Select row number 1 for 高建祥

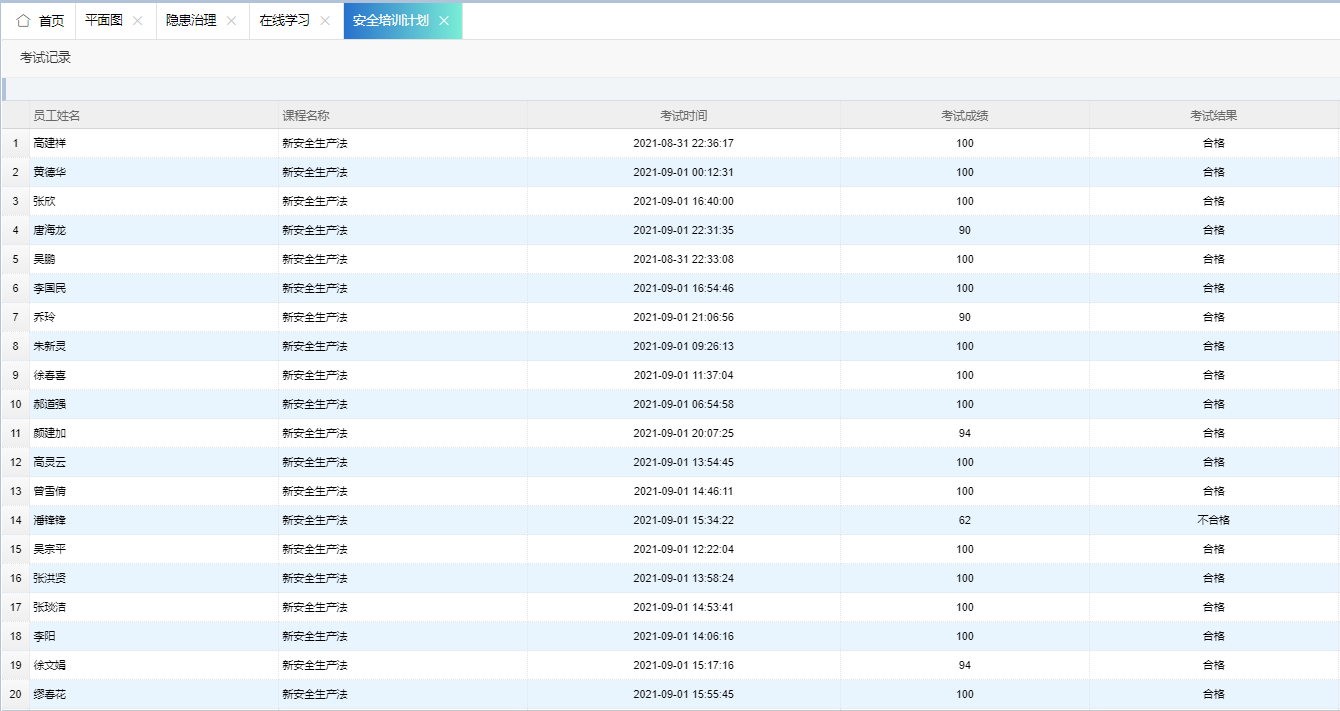point(15,143)
